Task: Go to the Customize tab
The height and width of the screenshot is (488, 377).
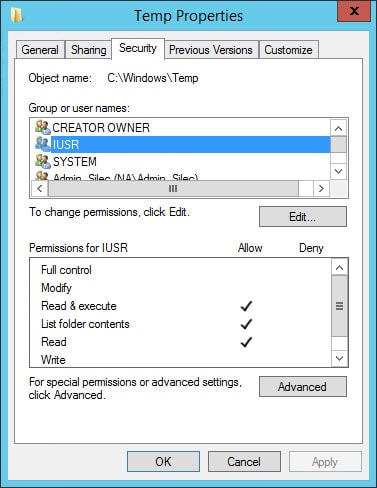Action: 289,50
